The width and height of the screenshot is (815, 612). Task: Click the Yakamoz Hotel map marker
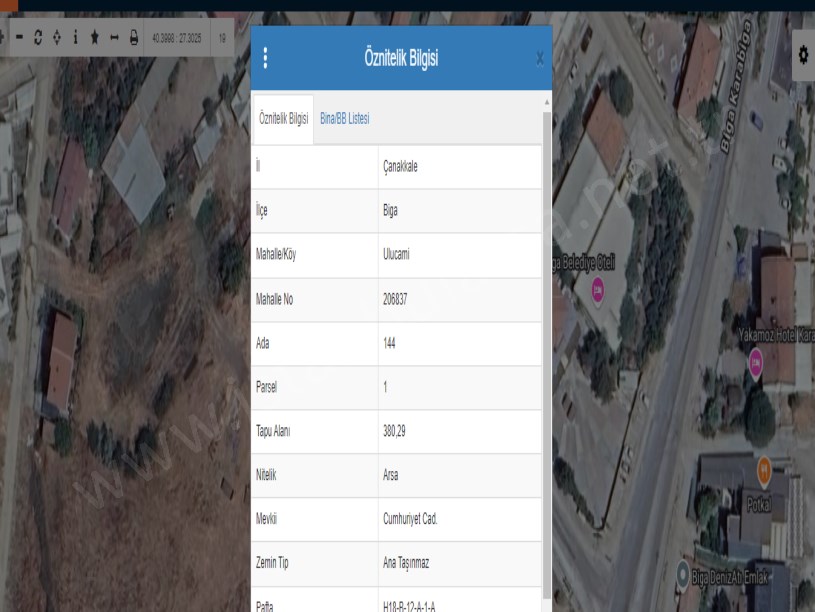(756, 363)
